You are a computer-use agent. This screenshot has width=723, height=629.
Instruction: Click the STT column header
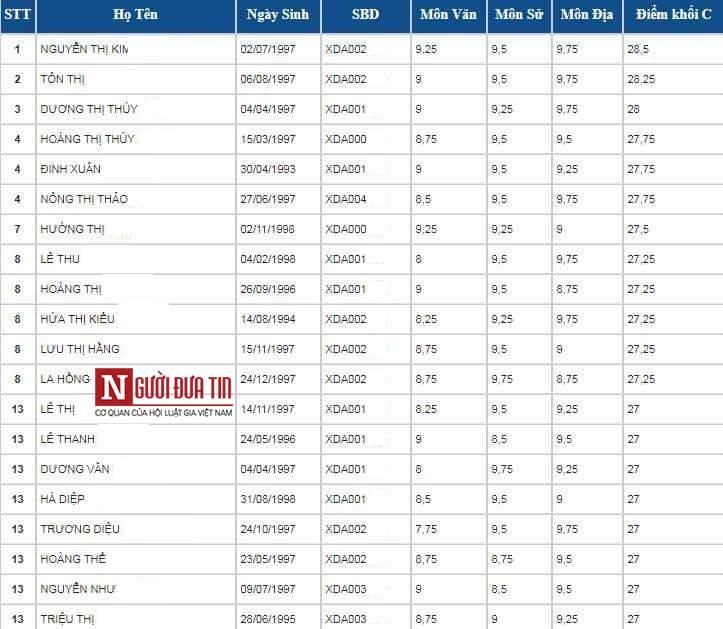tap(16, 16)
